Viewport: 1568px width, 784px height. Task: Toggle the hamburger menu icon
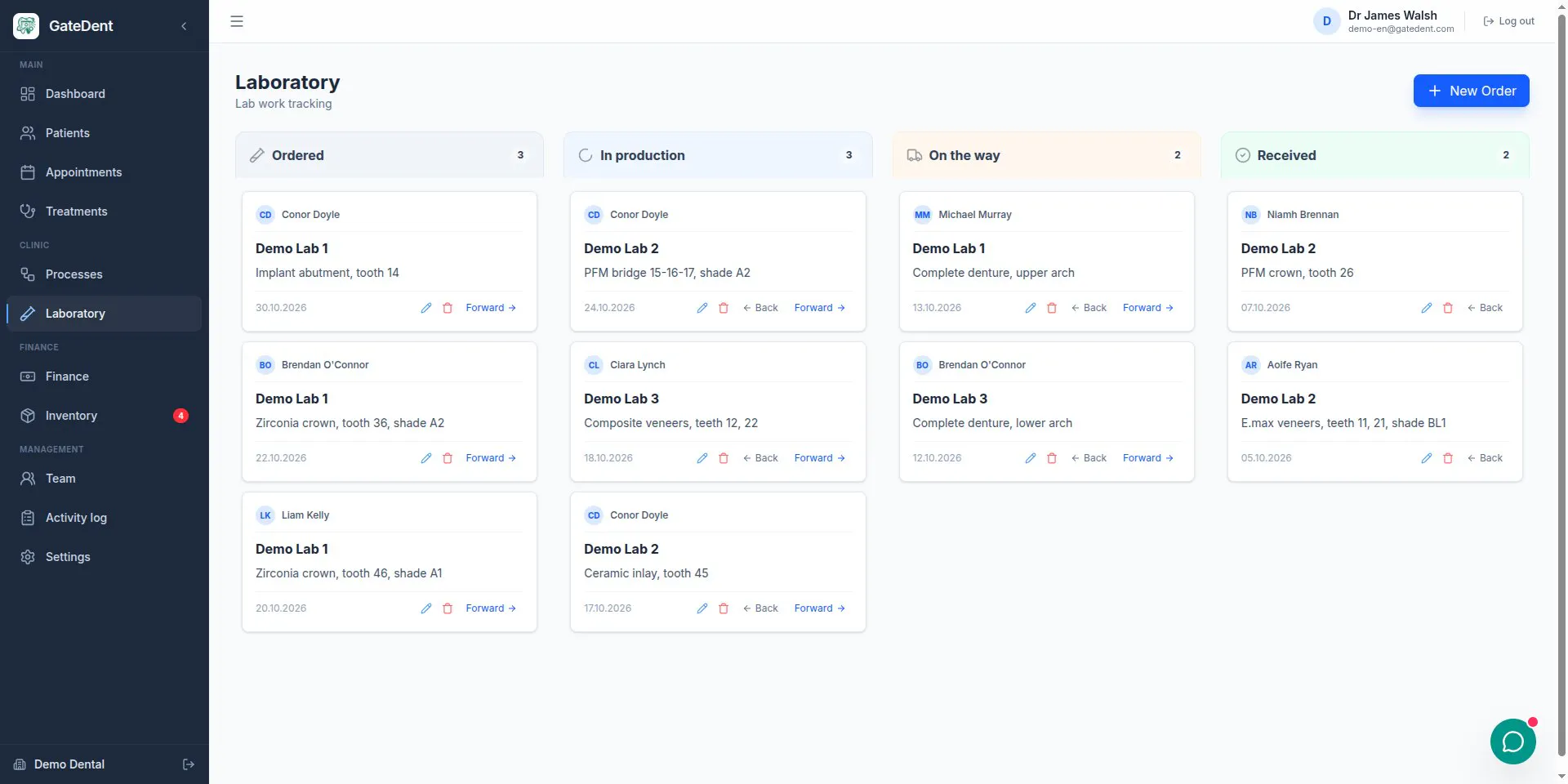coord(237,21)
